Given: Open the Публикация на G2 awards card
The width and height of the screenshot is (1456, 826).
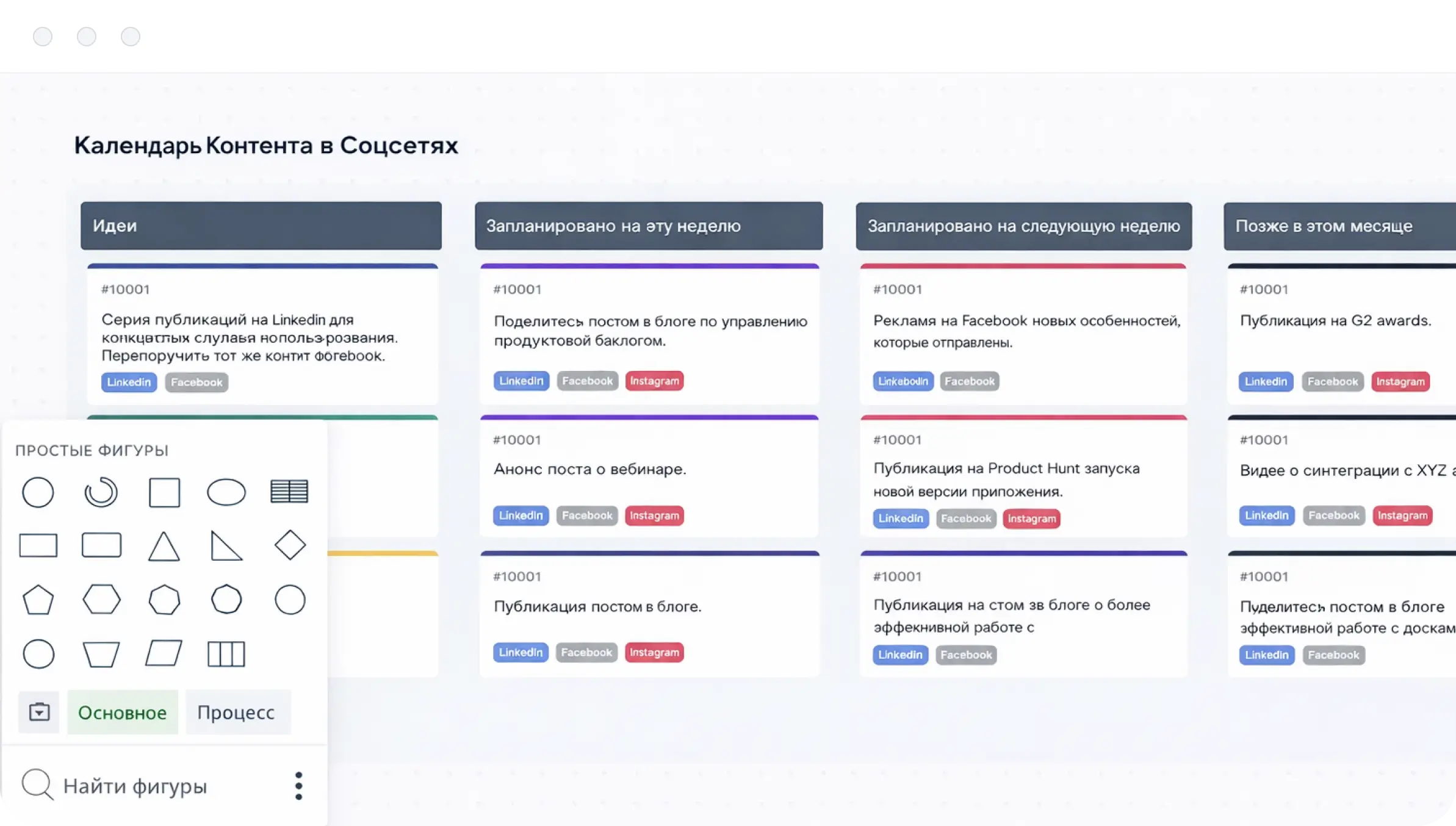Looking at the screenshot, I should tap(1335, 321).
